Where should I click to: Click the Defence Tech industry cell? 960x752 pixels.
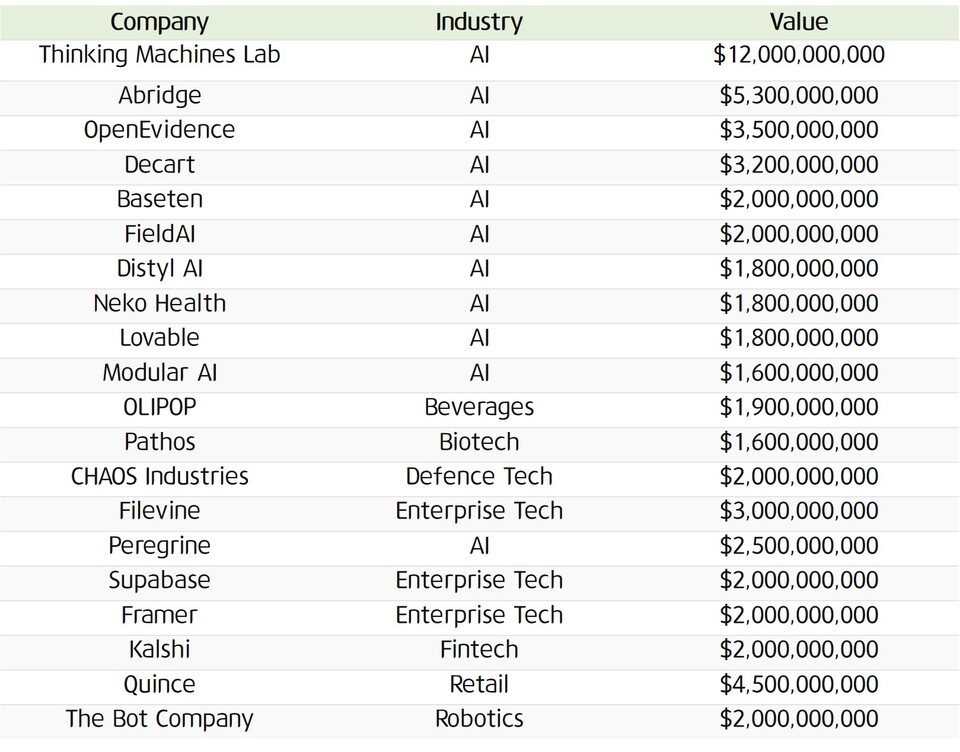[x=479, y=476]
